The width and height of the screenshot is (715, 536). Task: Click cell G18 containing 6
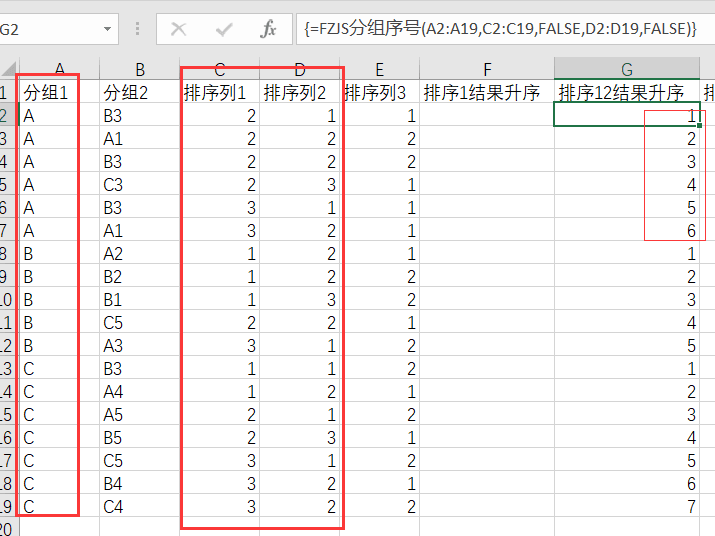pos(627,484)
